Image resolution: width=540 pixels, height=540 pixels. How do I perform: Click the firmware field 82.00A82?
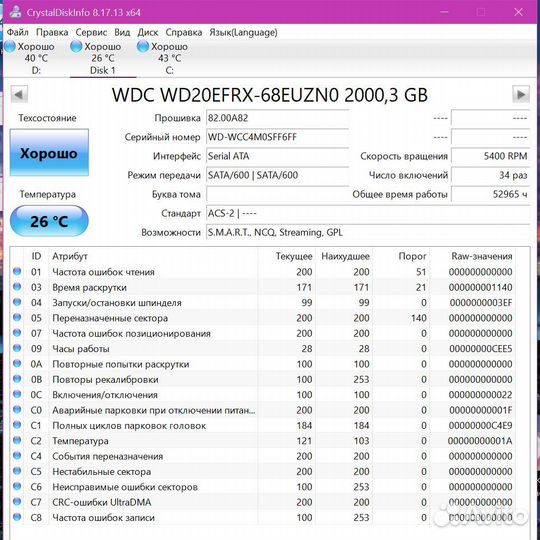277,118
